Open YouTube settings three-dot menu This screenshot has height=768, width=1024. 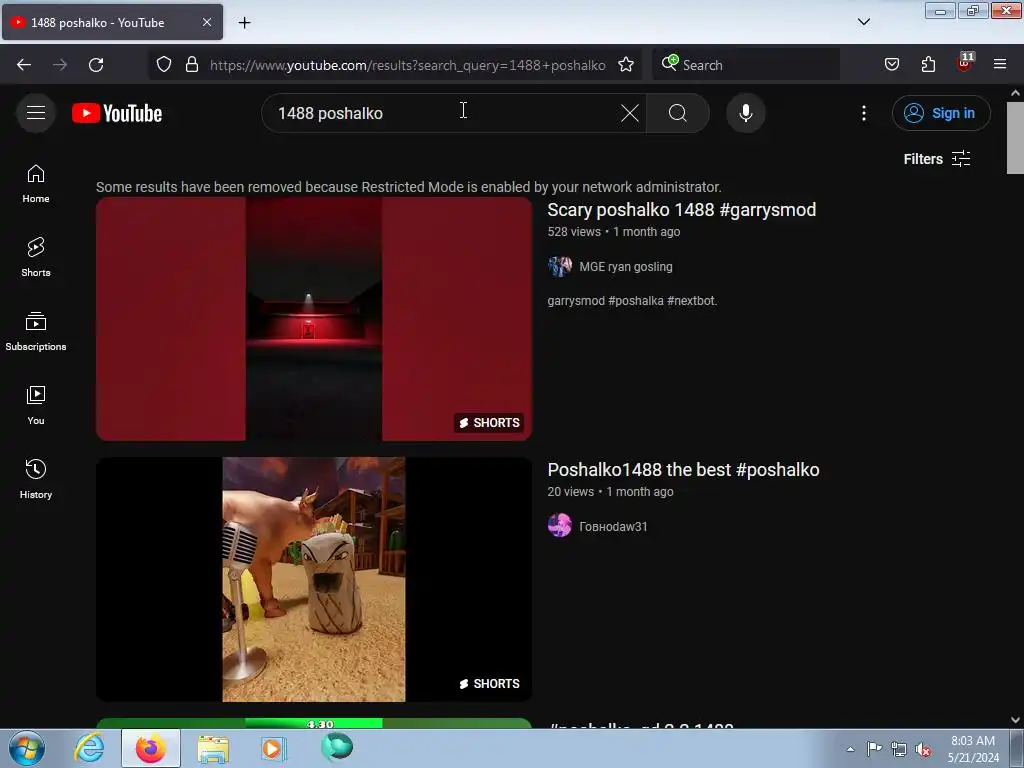[x=863, y=113]
